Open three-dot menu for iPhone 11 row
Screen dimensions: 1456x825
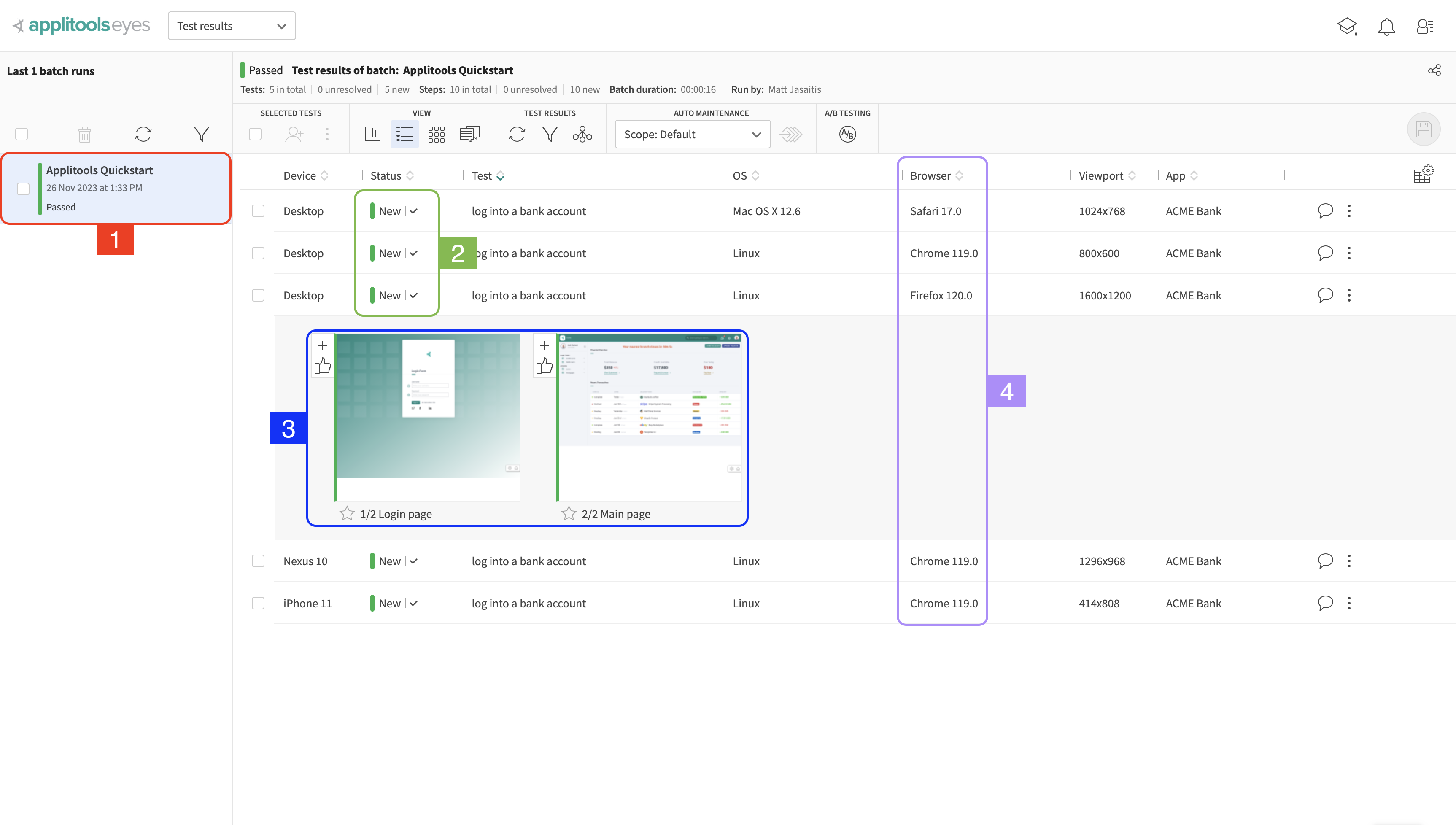[1349, 603]
